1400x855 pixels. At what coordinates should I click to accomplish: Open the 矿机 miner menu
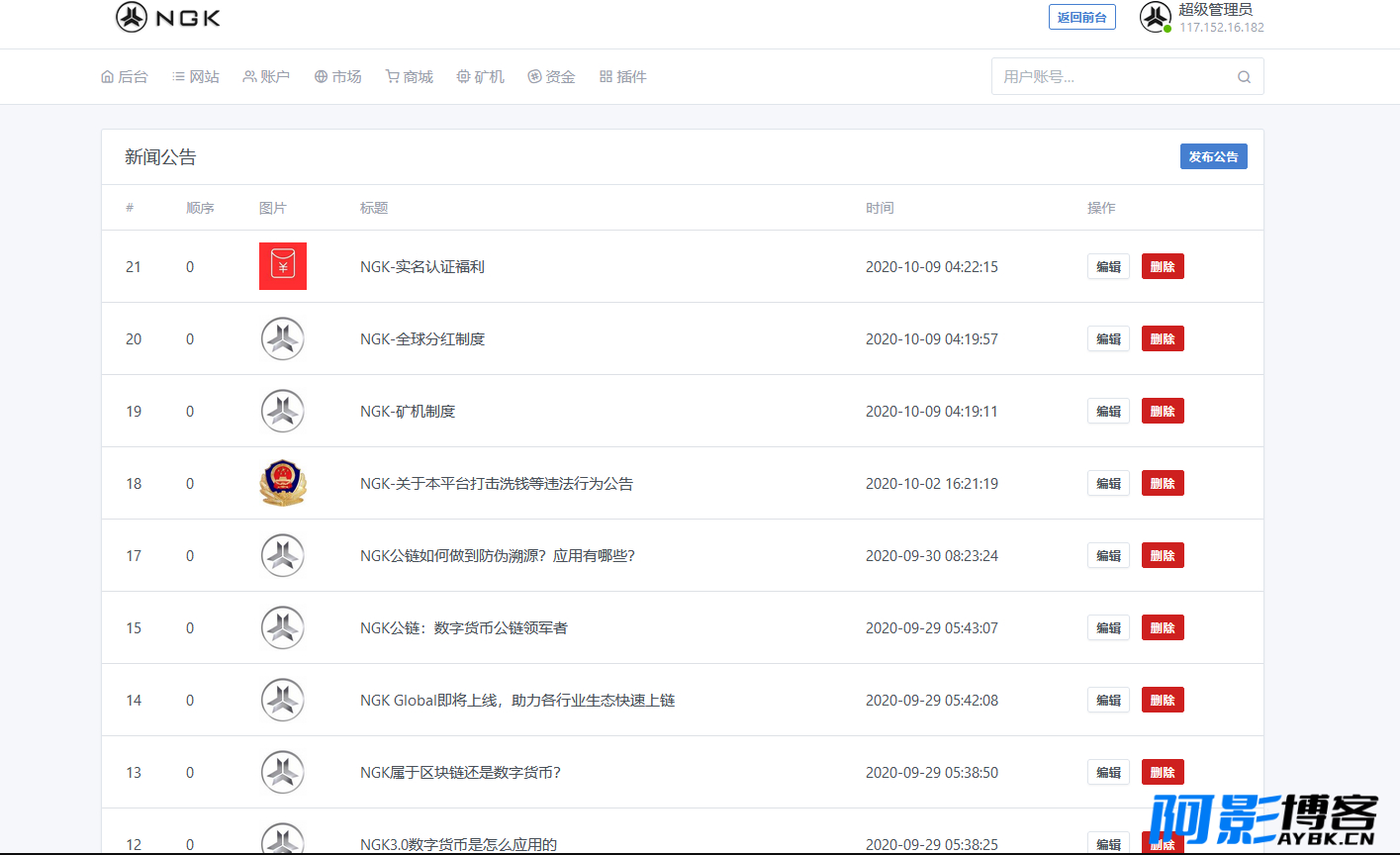pyautogui.click(x=481, y=76)
